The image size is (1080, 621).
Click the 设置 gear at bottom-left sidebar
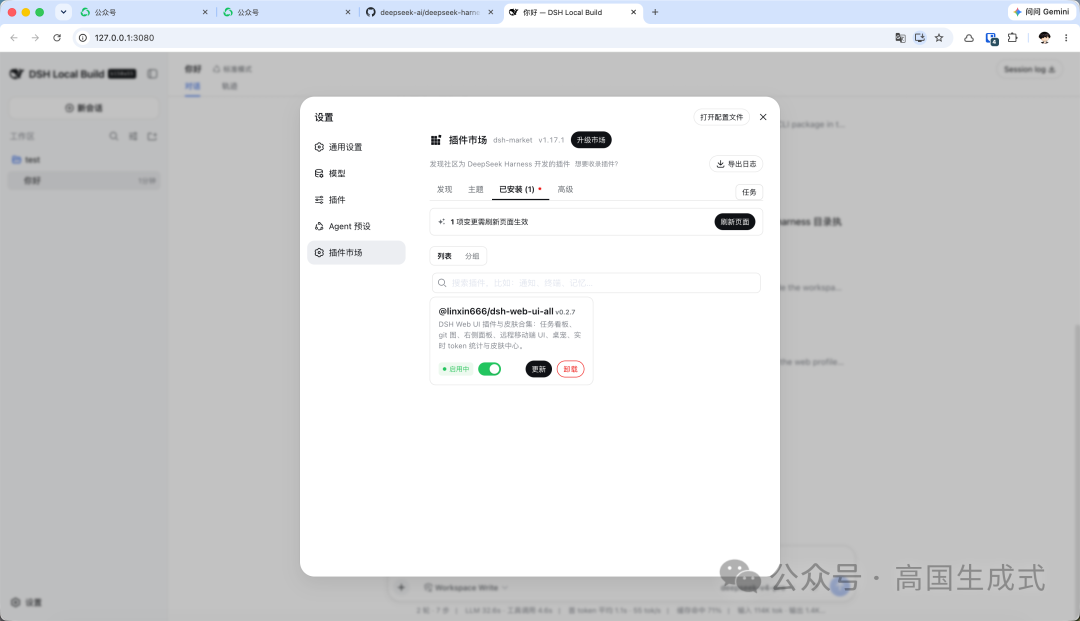pos(26,602)
